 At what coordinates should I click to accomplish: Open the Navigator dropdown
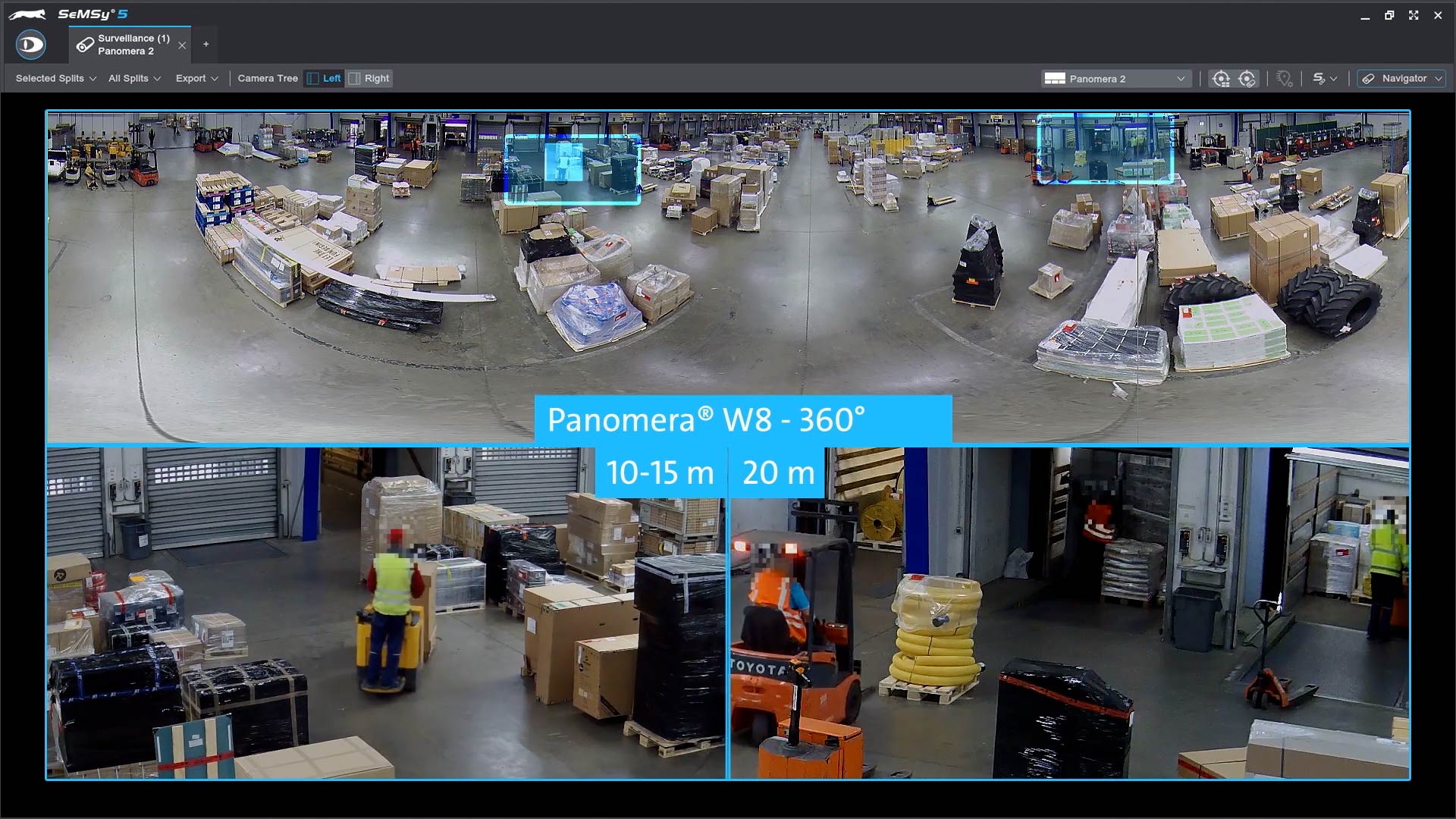[x=1401, y=79]
